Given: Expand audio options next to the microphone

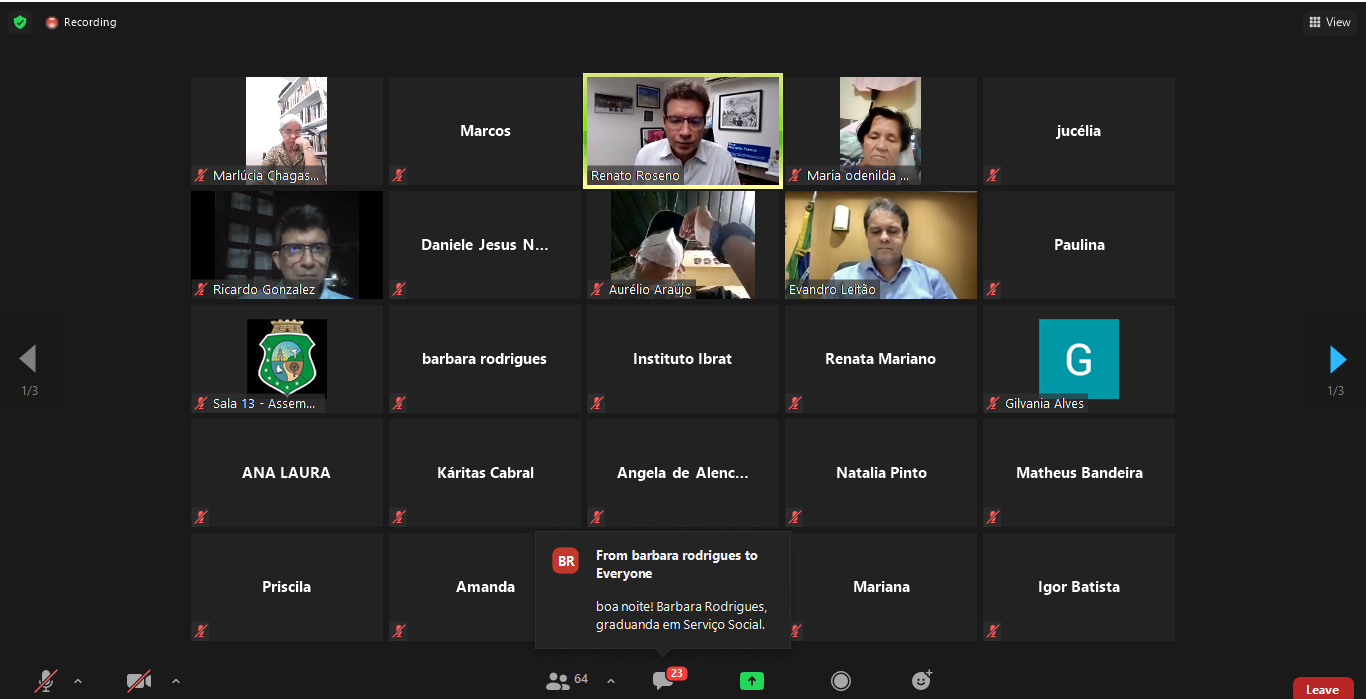Looking at the screenshot, I should tap(78, 681).
